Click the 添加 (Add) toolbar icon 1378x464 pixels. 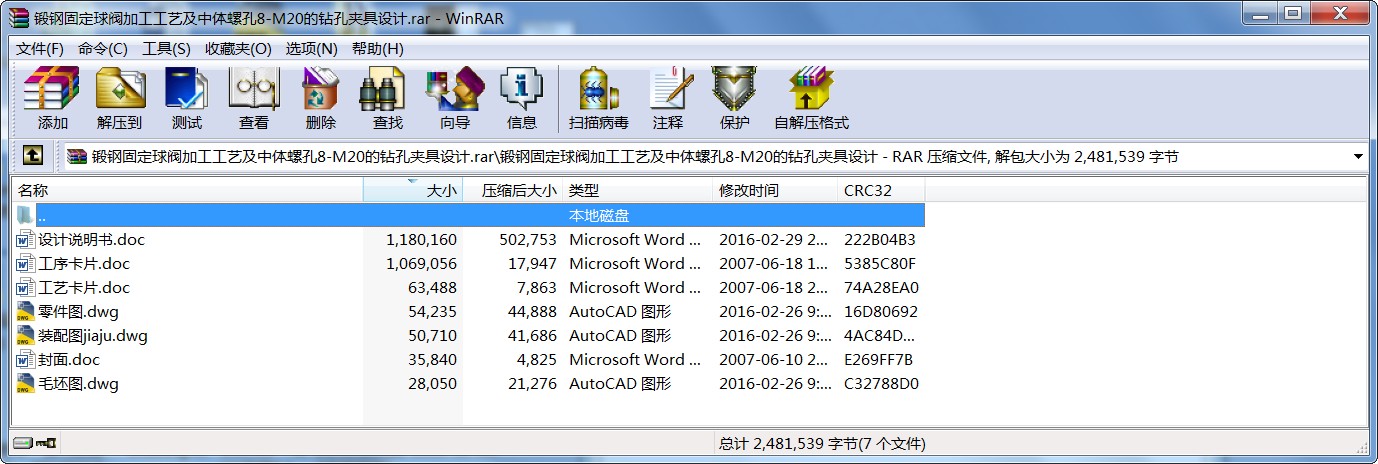point(52,99)
